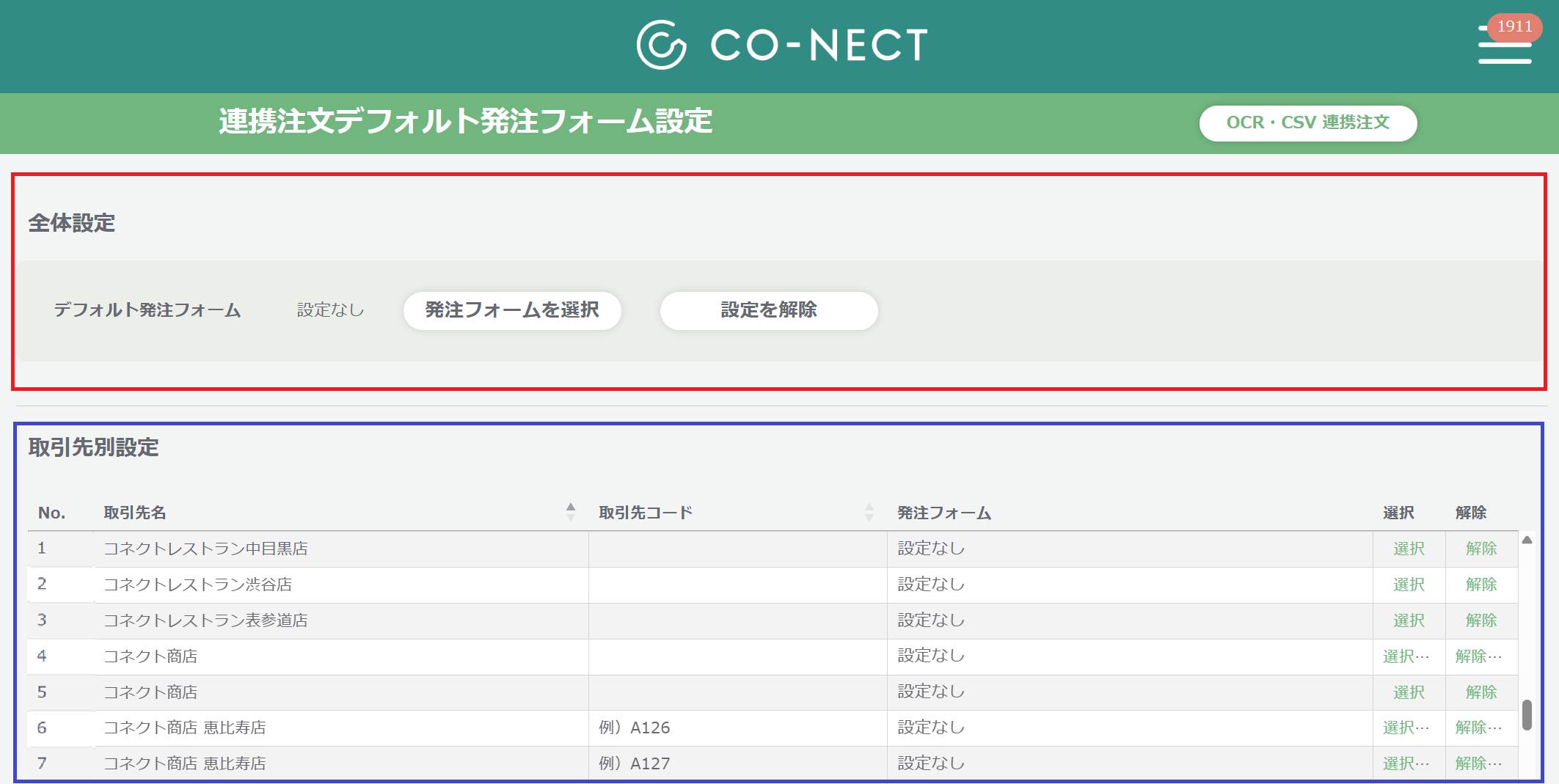The width and height of the screenshot is (1559, 784).
Task: Clear form for コネクトレストラン渋谷店 row
Action: pyautogui.click(x=1481, y=585)
